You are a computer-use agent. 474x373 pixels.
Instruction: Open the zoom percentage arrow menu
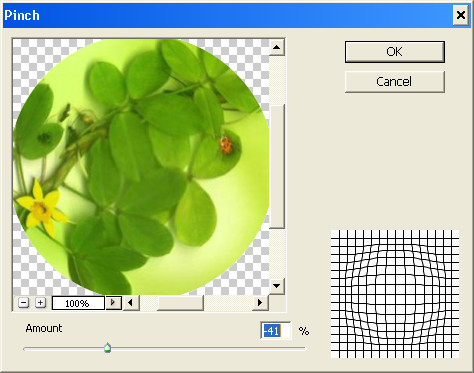tap(113, 303)
